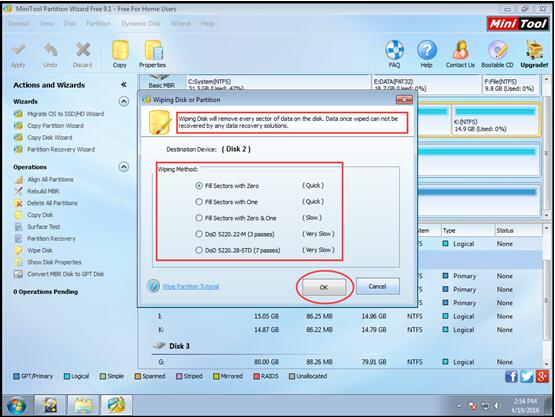Click the Status column header
555x417 pixels.
tap(518, 230)
